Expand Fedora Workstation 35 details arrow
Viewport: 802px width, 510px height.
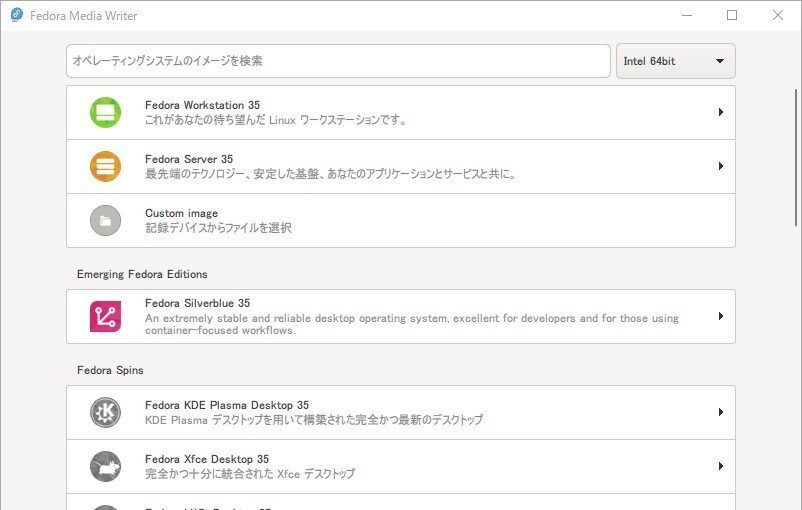tap(720, 112)
